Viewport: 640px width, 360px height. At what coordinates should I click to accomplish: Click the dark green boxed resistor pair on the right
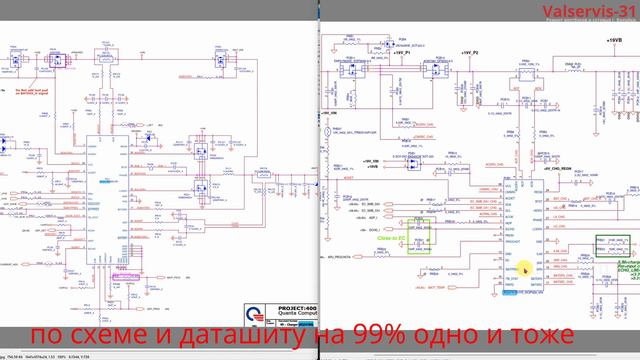click(x=613, y=246)
